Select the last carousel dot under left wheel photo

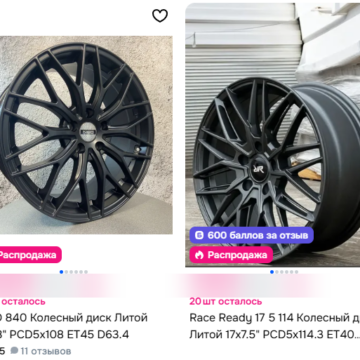(86, 272)
